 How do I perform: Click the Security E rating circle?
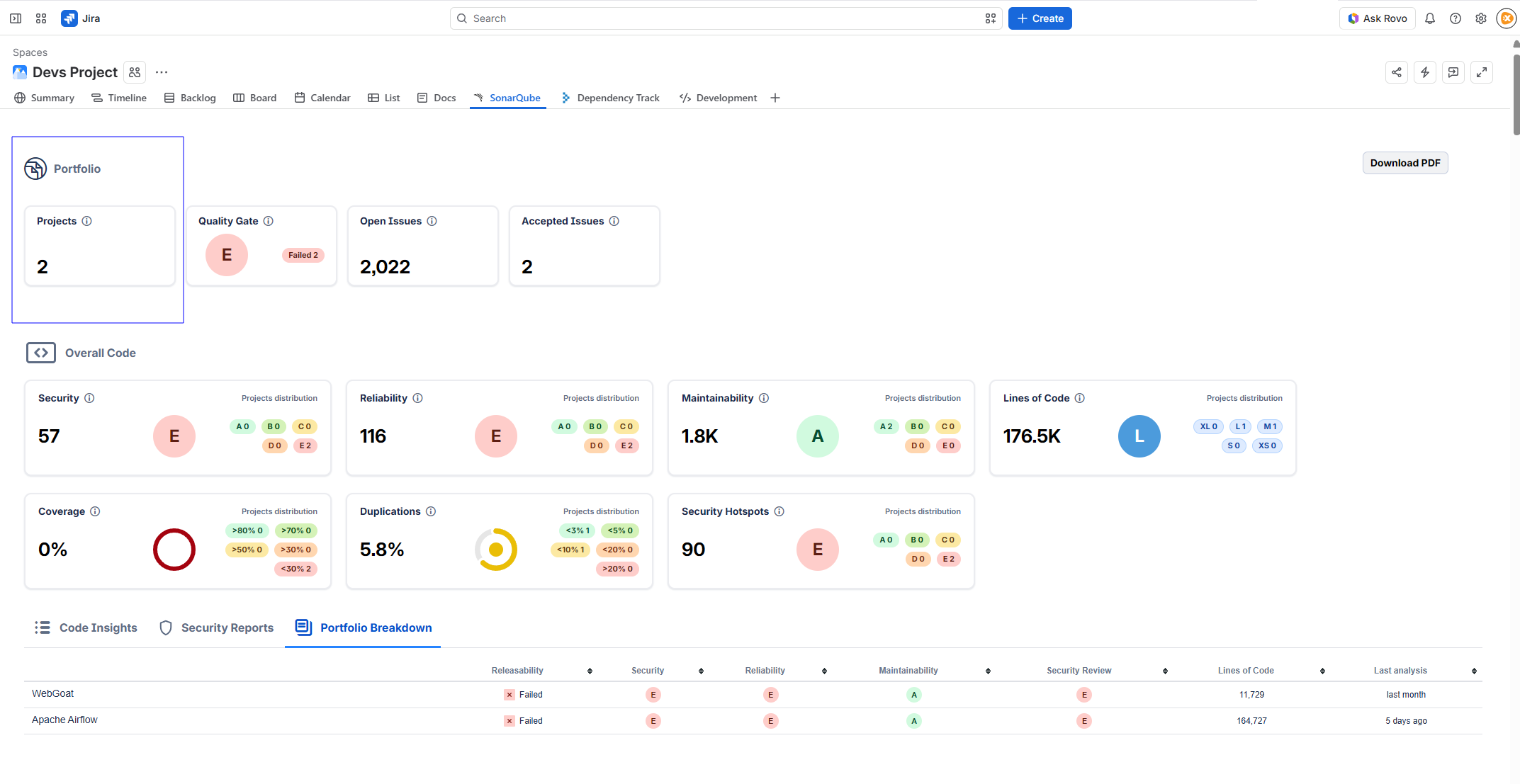tap(174, 436)
